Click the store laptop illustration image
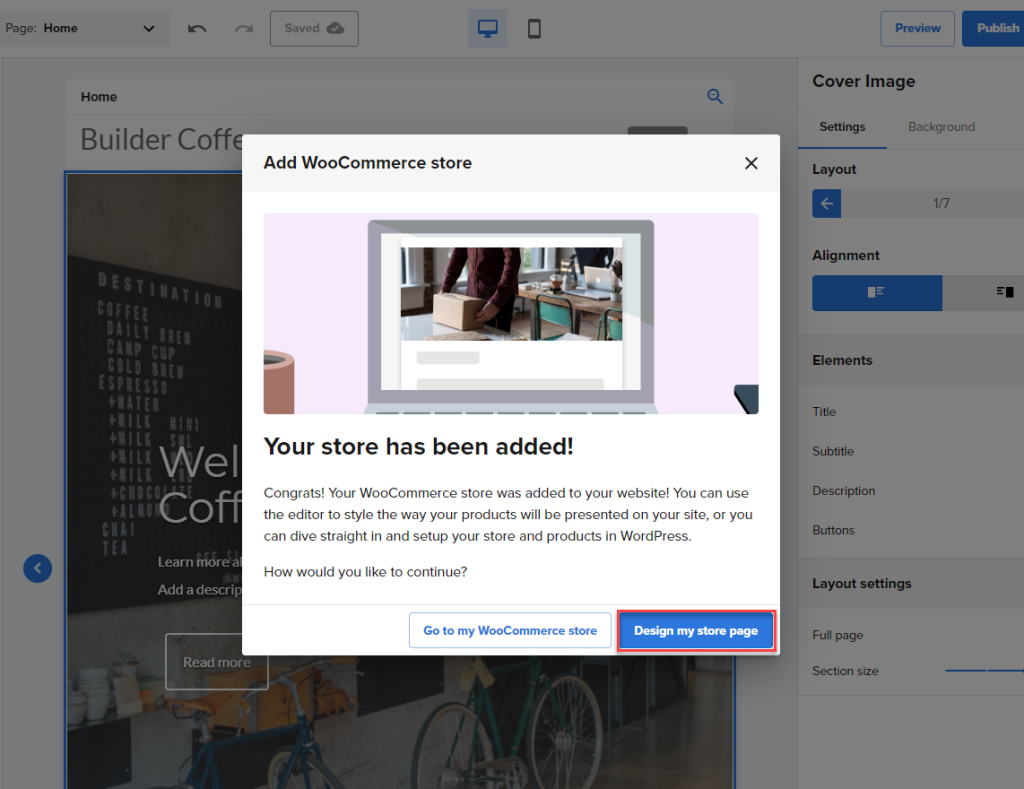Screen dimensions: 1024x789 tap(511, 314)
